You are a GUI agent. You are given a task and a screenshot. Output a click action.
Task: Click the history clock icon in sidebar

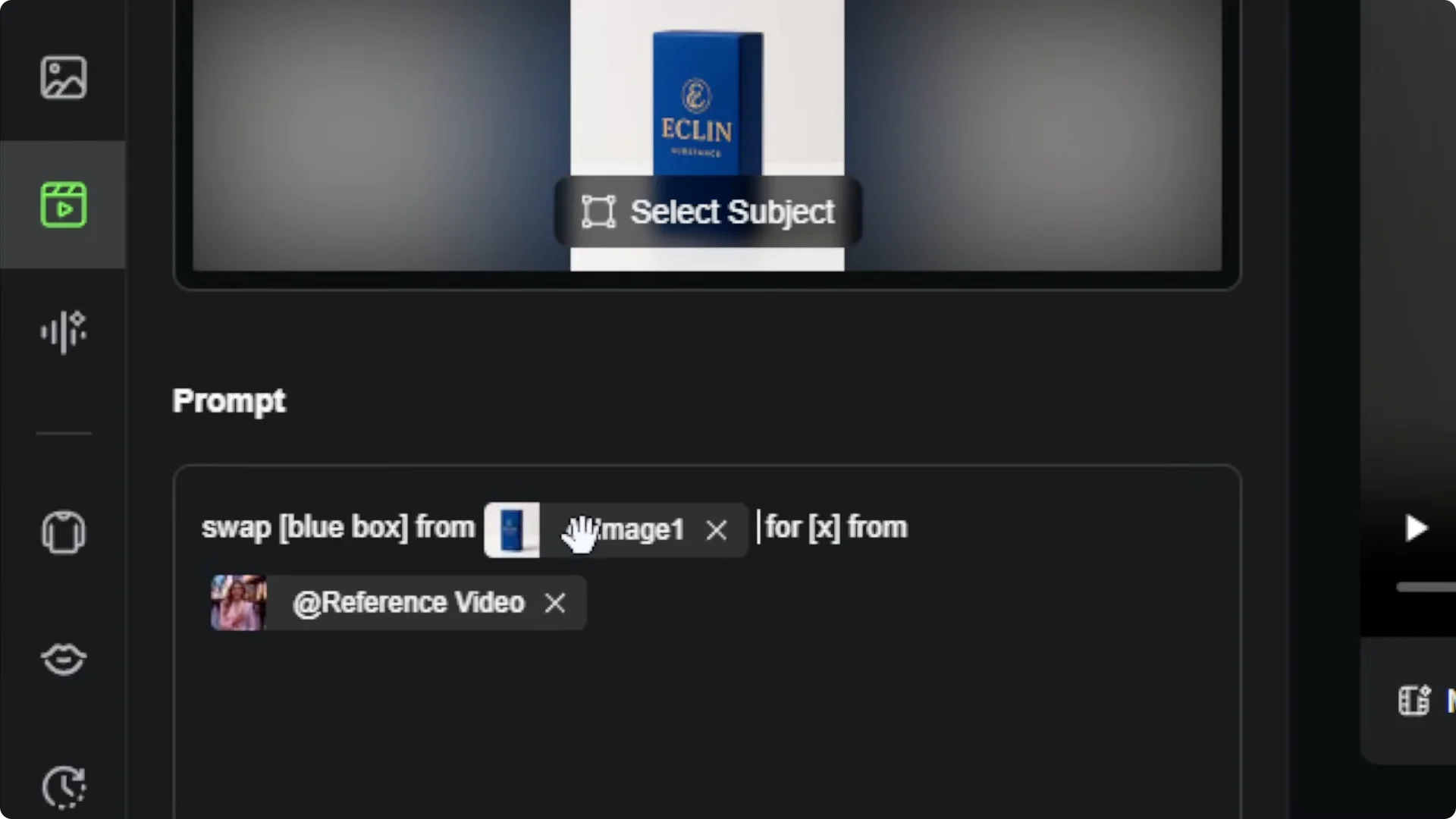[x=64, y=788]
